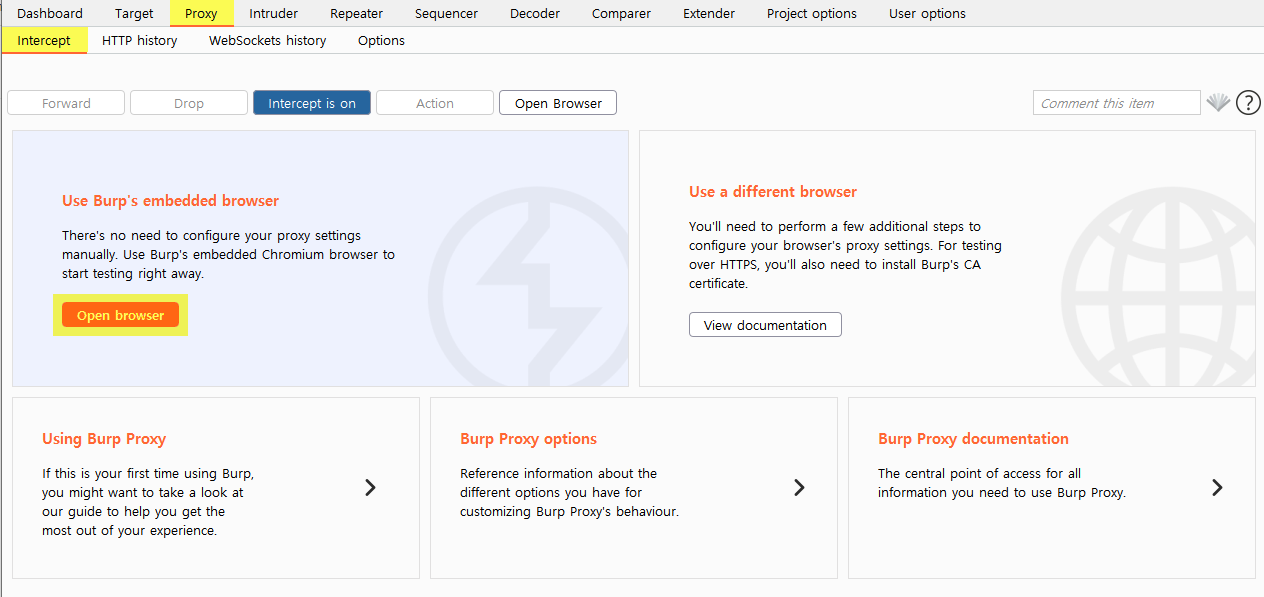Click the Drop button

click(189, 103)
